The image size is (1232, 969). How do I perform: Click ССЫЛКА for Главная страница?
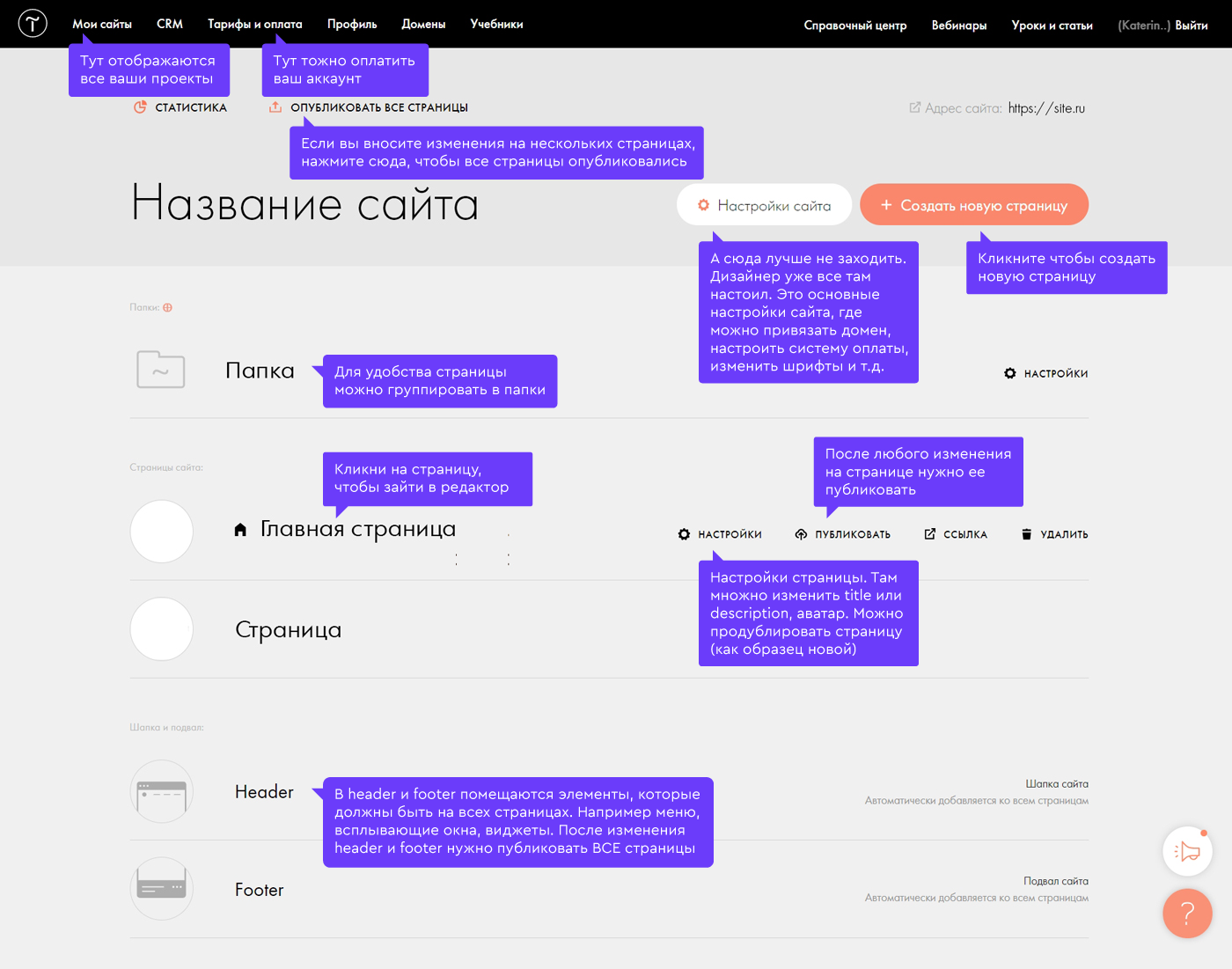(965, 534)
